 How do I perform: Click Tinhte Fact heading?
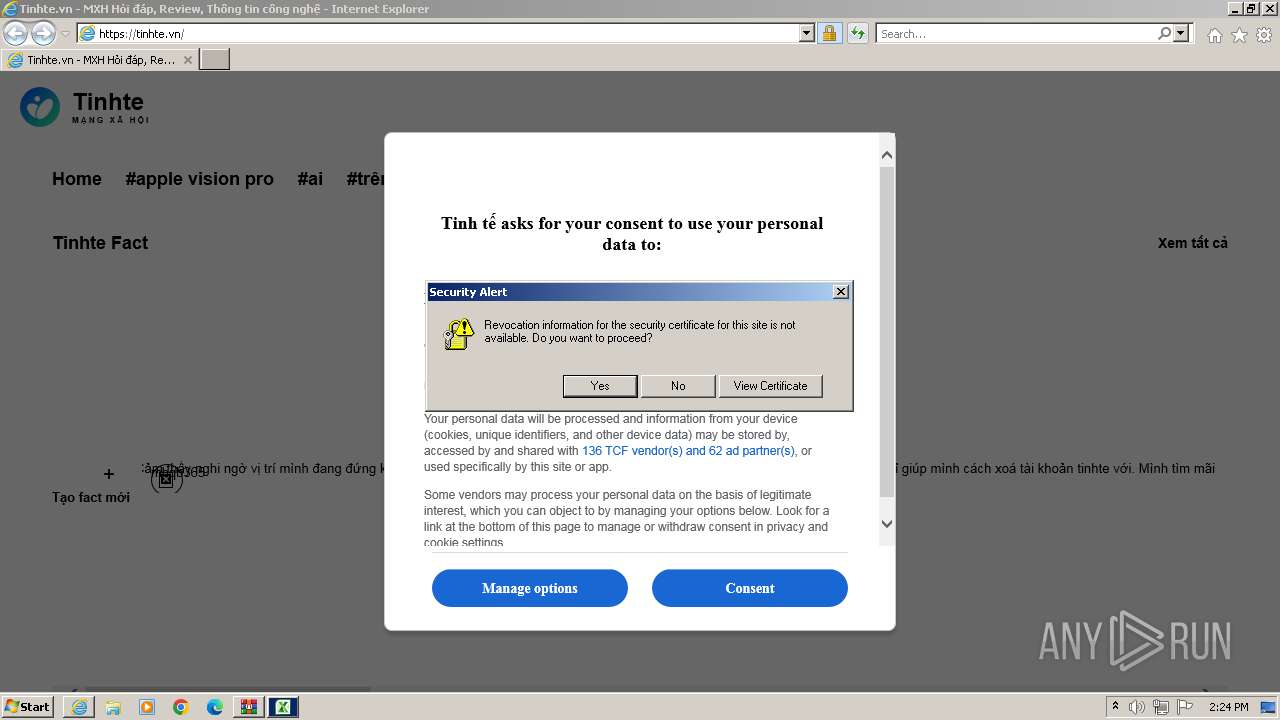[100, 243]
